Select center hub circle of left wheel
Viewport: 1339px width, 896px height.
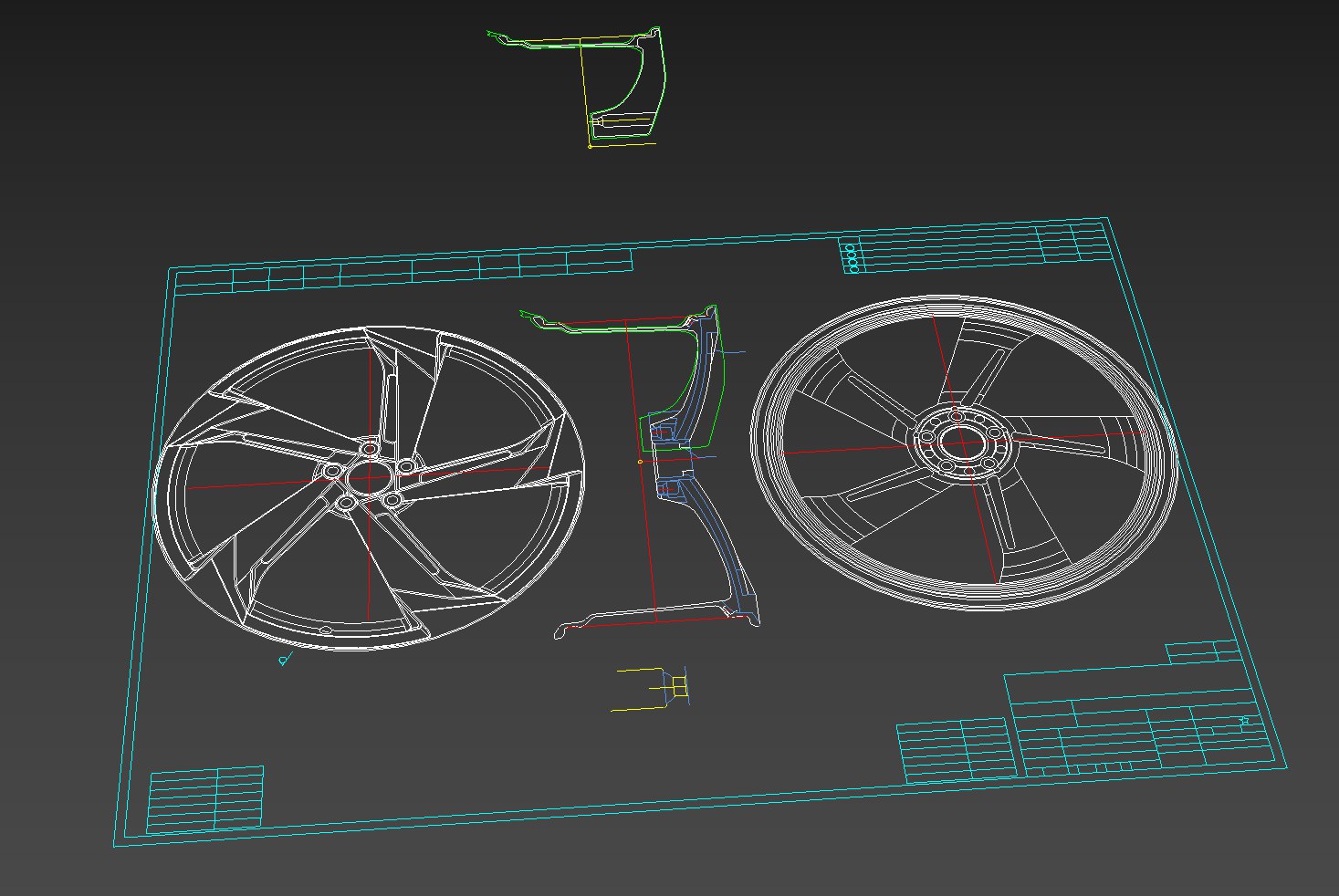click(x=369, y=476)
